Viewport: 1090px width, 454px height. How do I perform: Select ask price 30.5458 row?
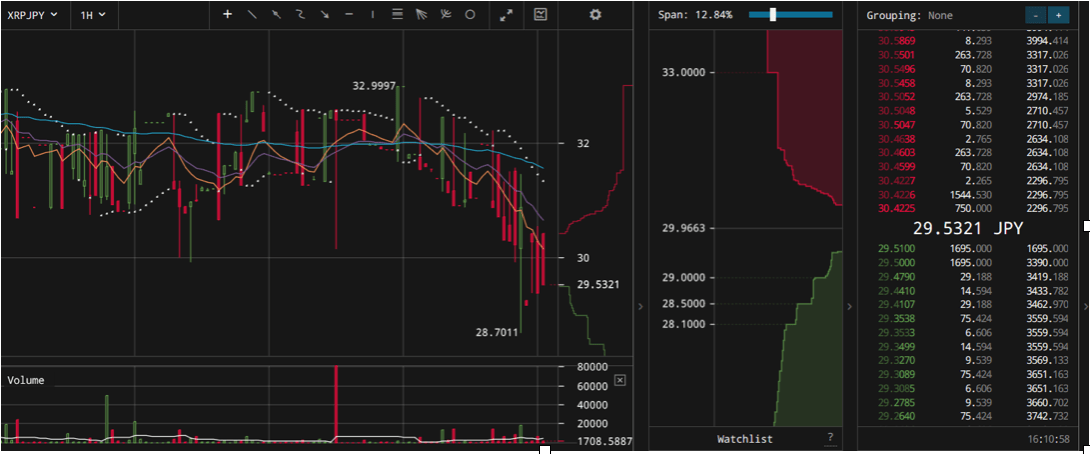(972, 83)
